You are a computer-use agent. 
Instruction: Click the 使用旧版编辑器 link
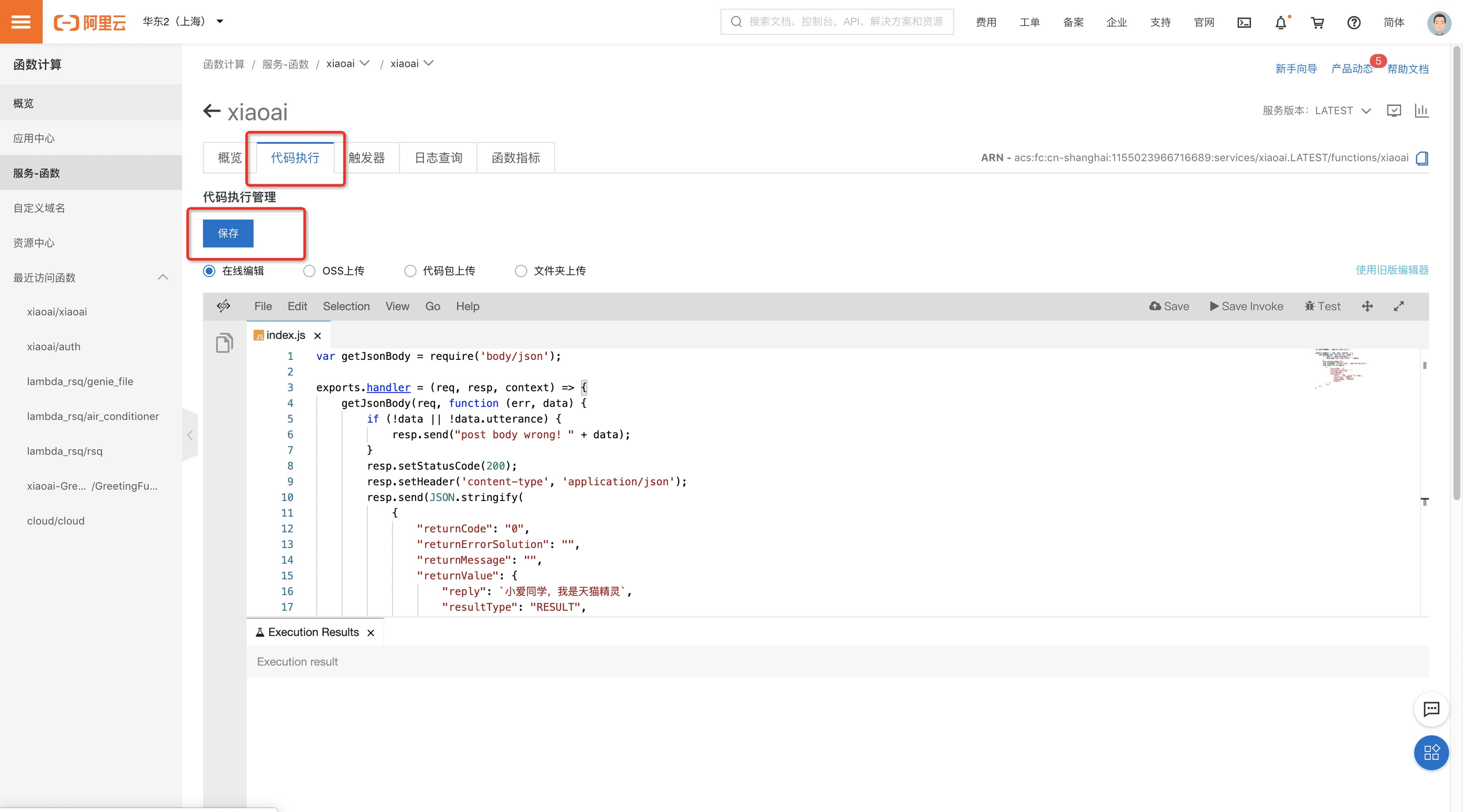point(1391,270)
